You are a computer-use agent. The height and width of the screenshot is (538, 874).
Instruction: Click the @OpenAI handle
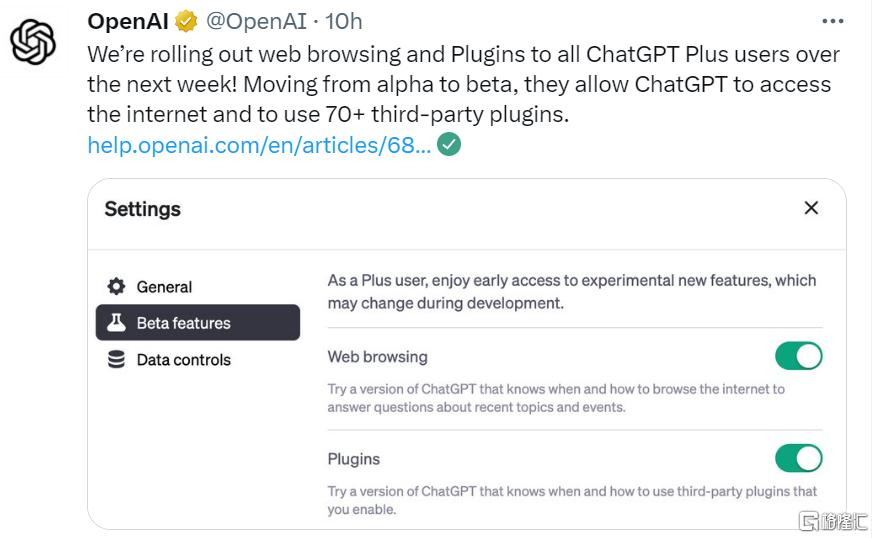[256, 21]
